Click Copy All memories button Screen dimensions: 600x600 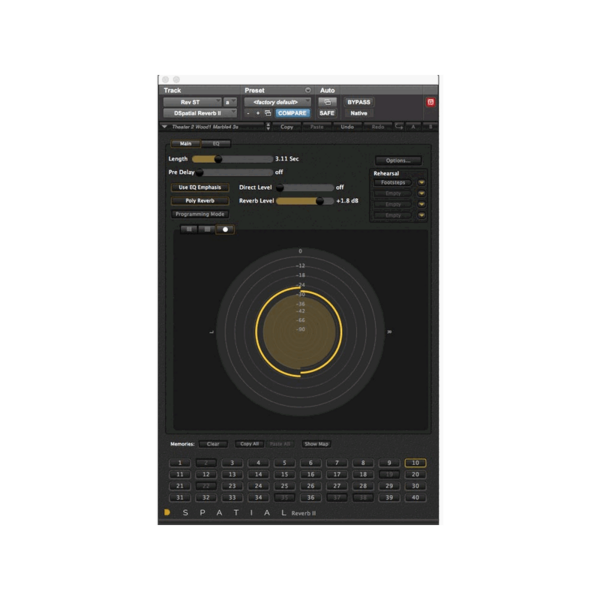coord(249,444)
